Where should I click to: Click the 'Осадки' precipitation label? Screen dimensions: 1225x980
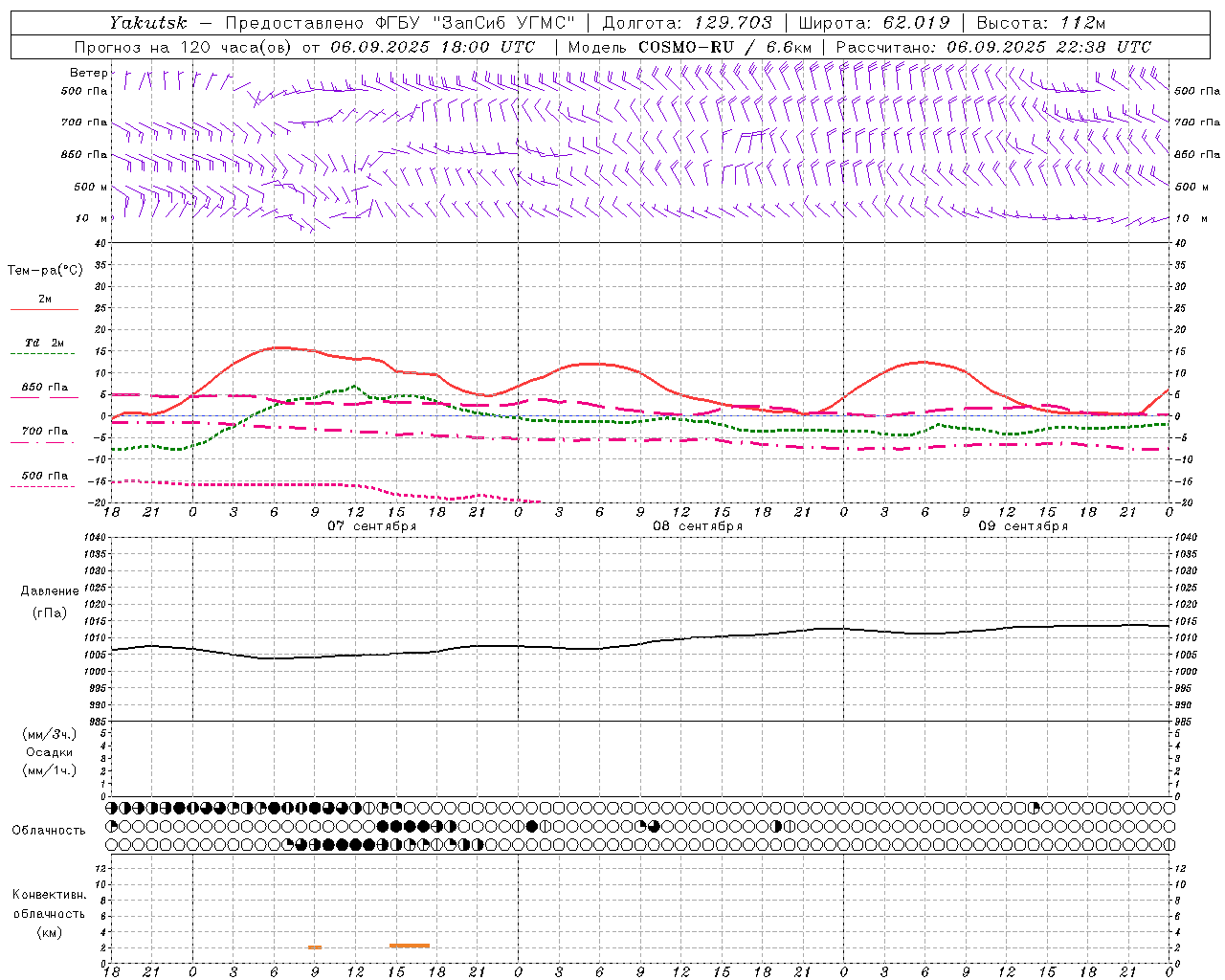point(50,752)
